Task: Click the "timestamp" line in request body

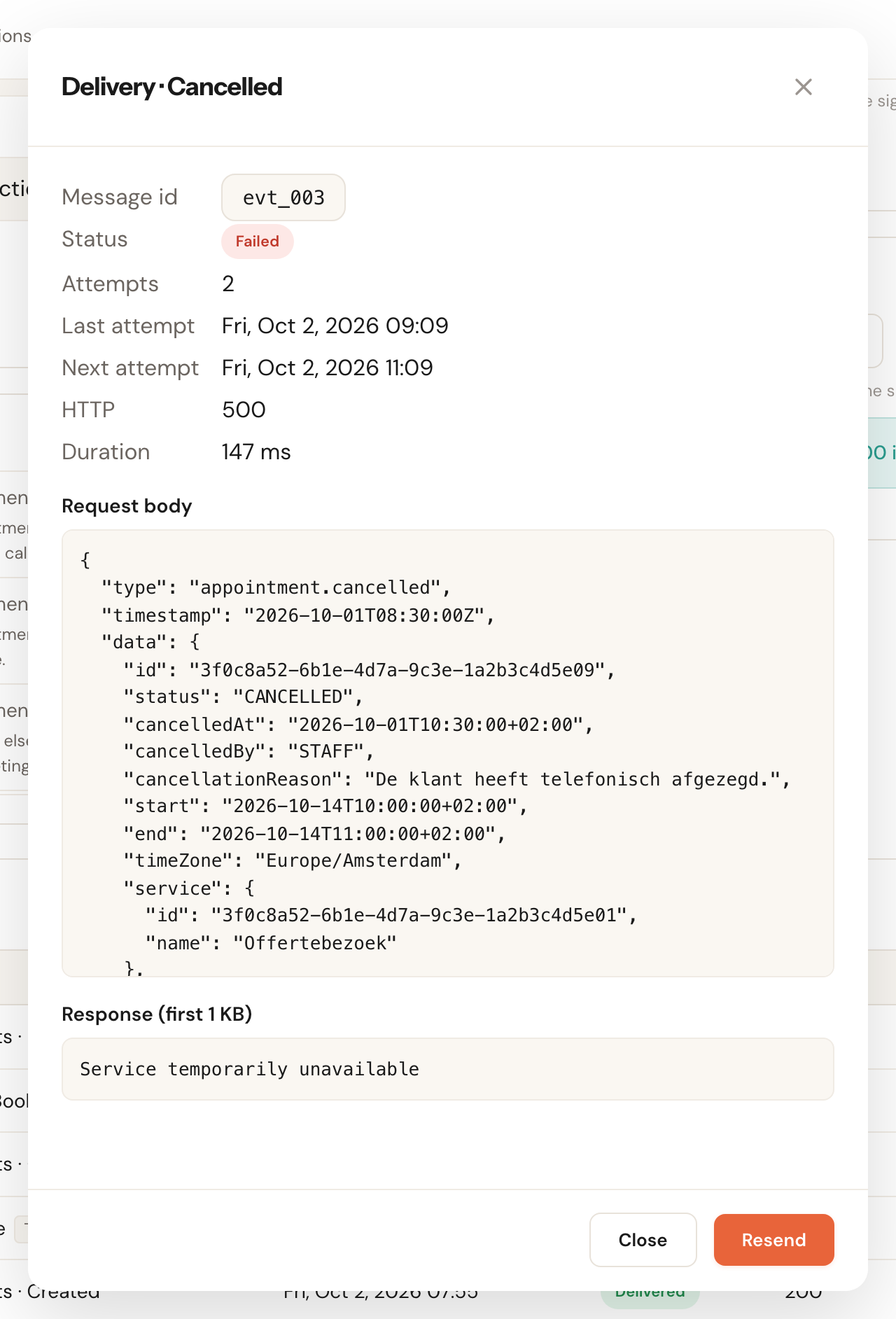Action: 298,615
